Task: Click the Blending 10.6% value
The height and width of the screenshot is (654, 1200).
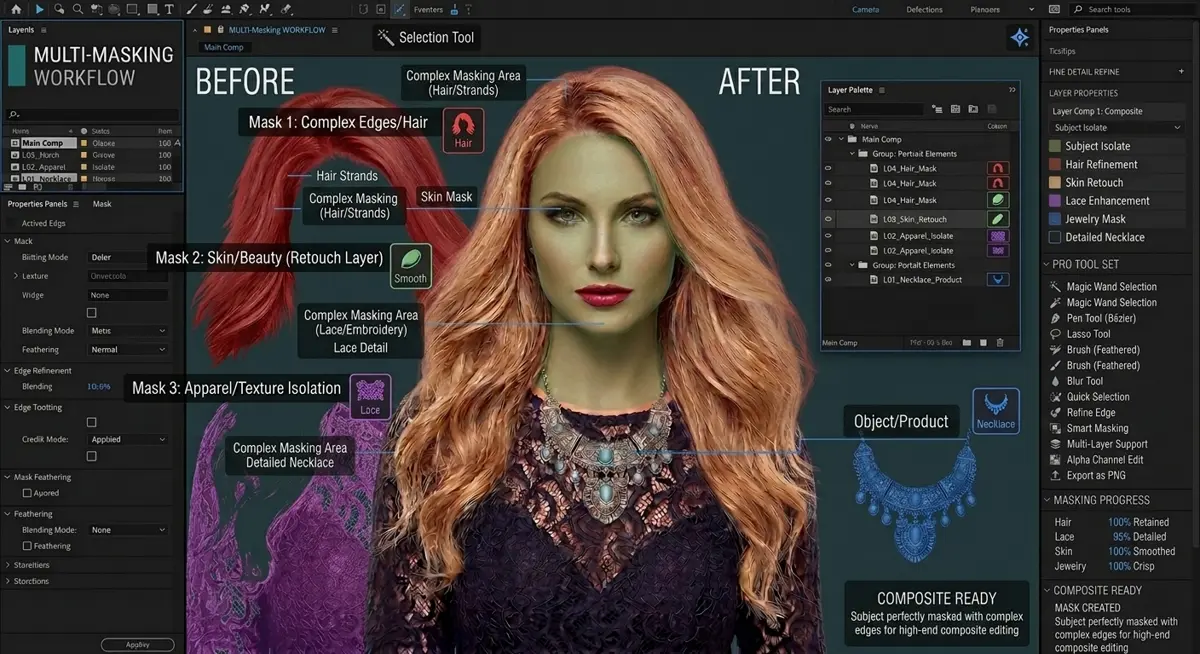Action: tap(99, 386)
